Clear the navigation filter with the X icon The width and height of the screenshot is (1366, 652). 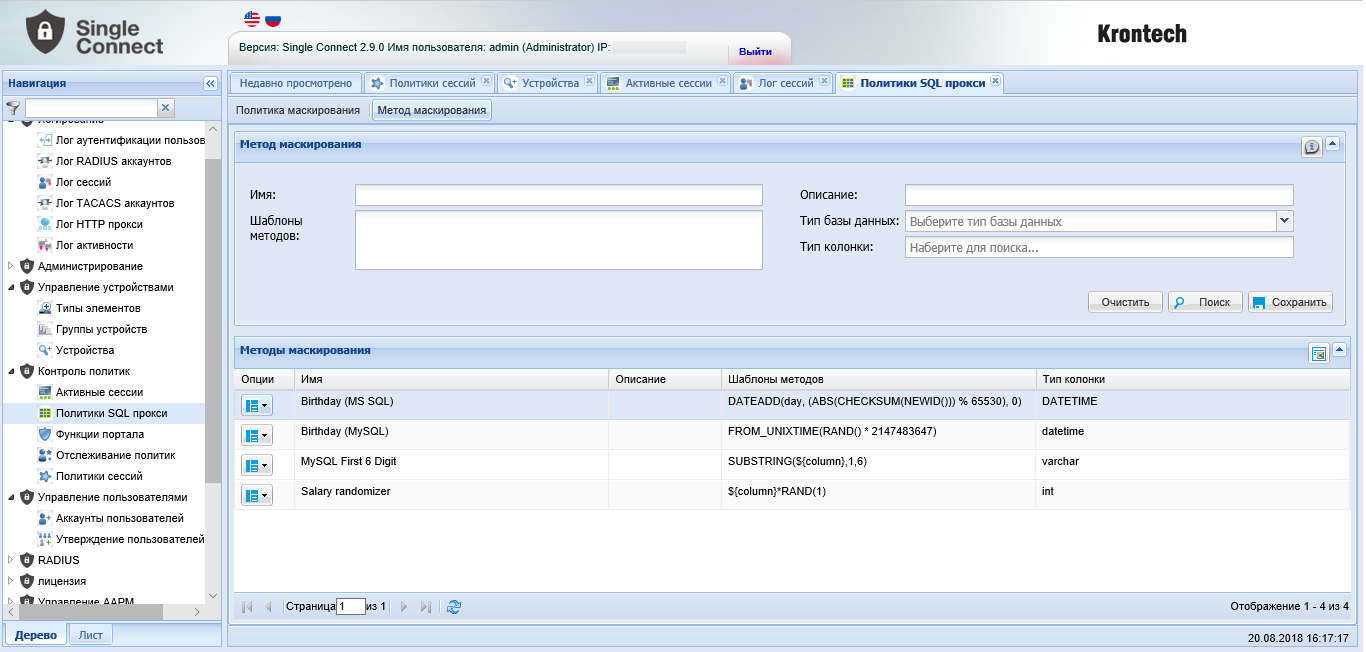pyautogui.click(x=166, y=107)
